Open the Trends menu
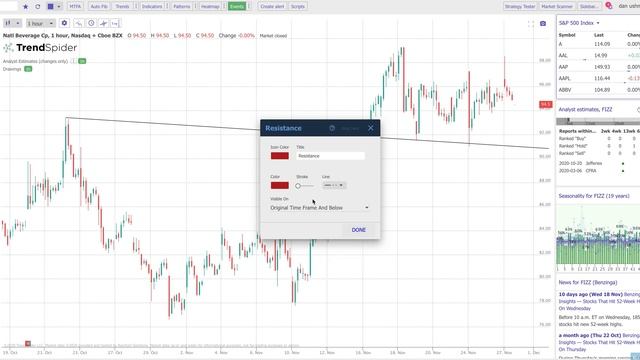Image resolution: width=640 pixels, height=360 pixels. (122, 7)
